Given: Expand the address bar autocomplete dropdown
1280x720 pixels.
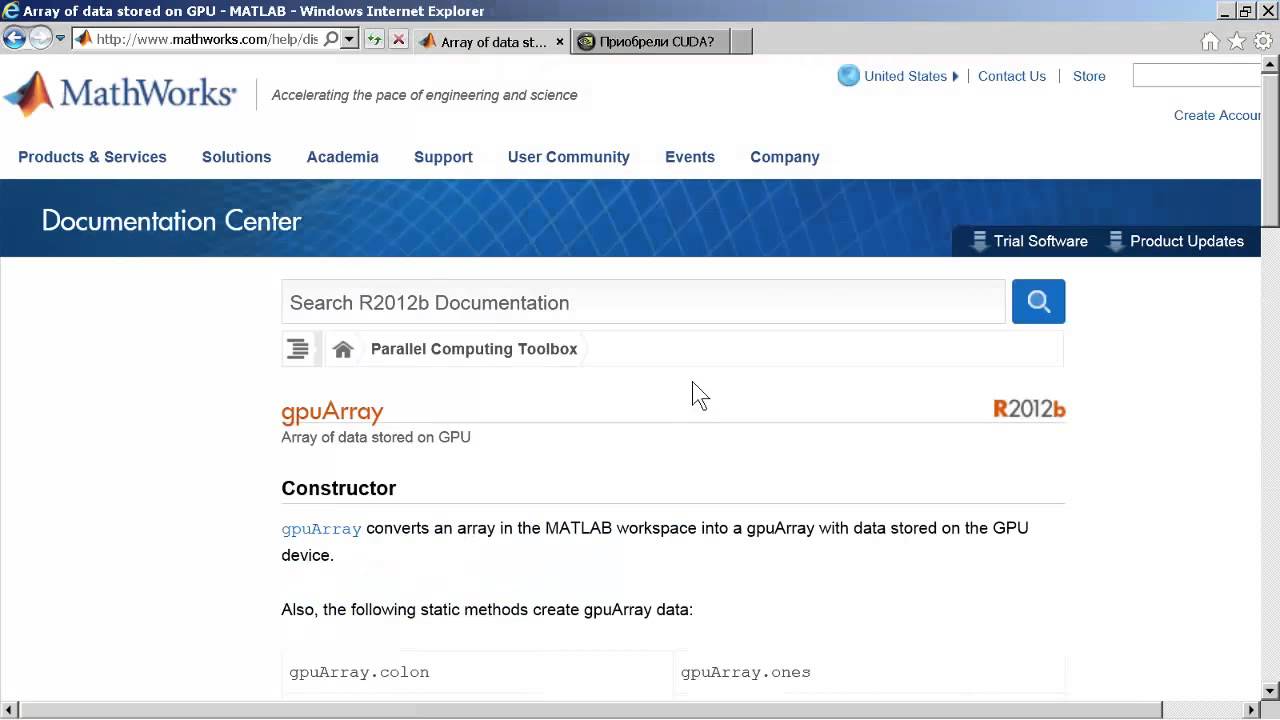Looking at the screenshot, I should (x=349, y=40).
